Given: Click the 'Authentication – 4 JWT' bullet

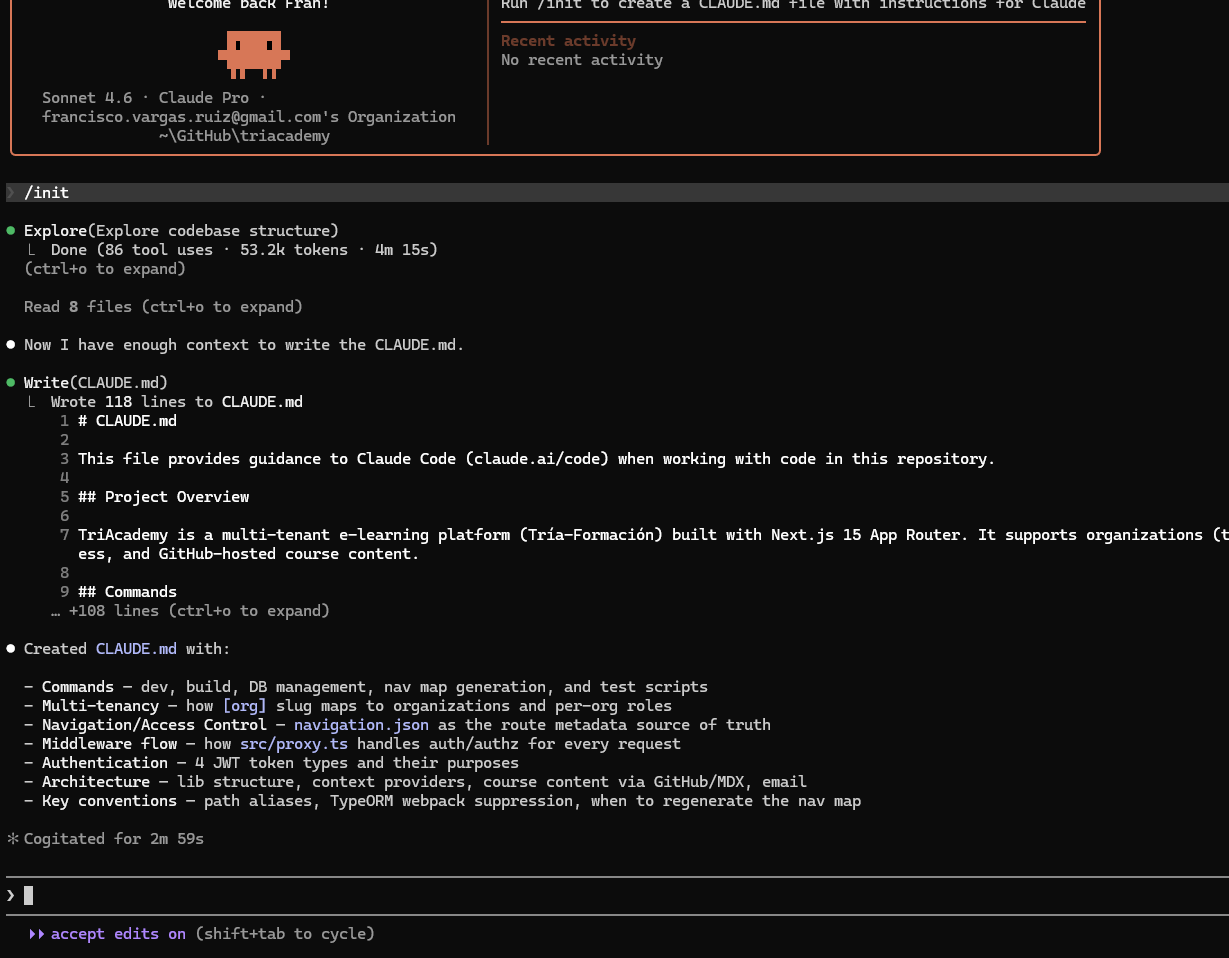Looking at the screenshot, I should 271,763.
